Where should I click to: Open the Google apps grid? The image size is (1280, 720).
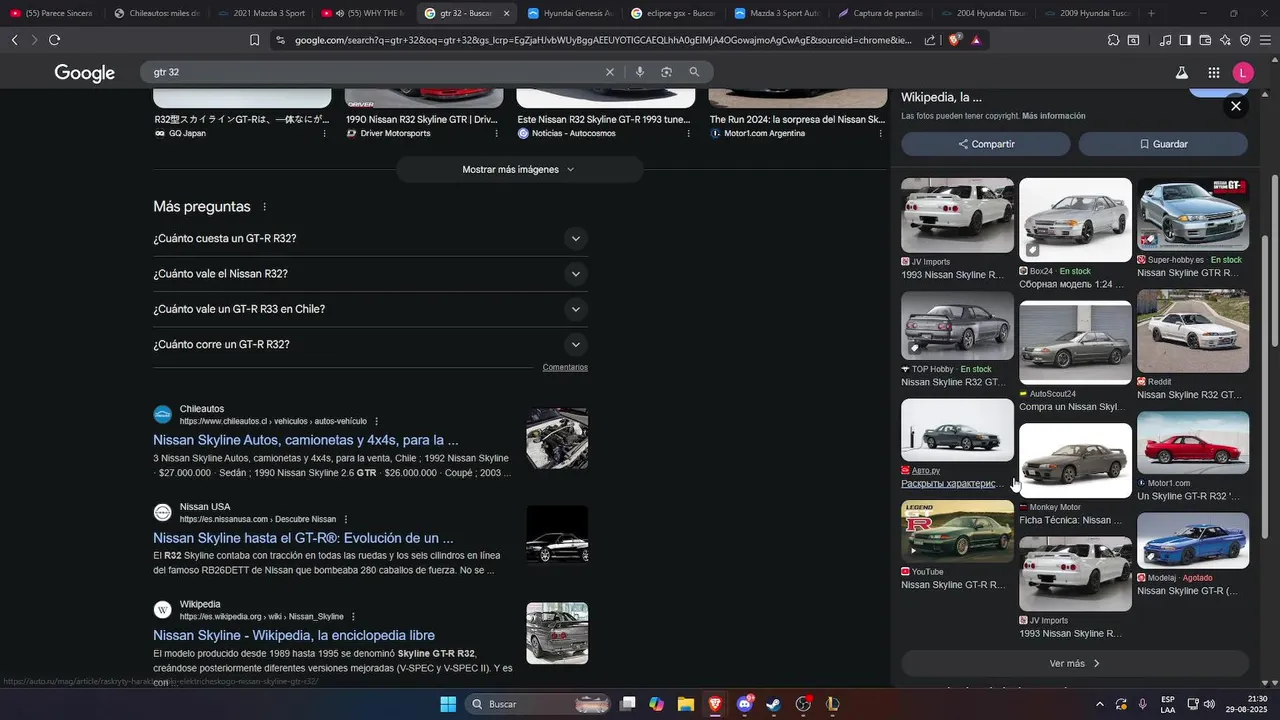(1213, 72)
